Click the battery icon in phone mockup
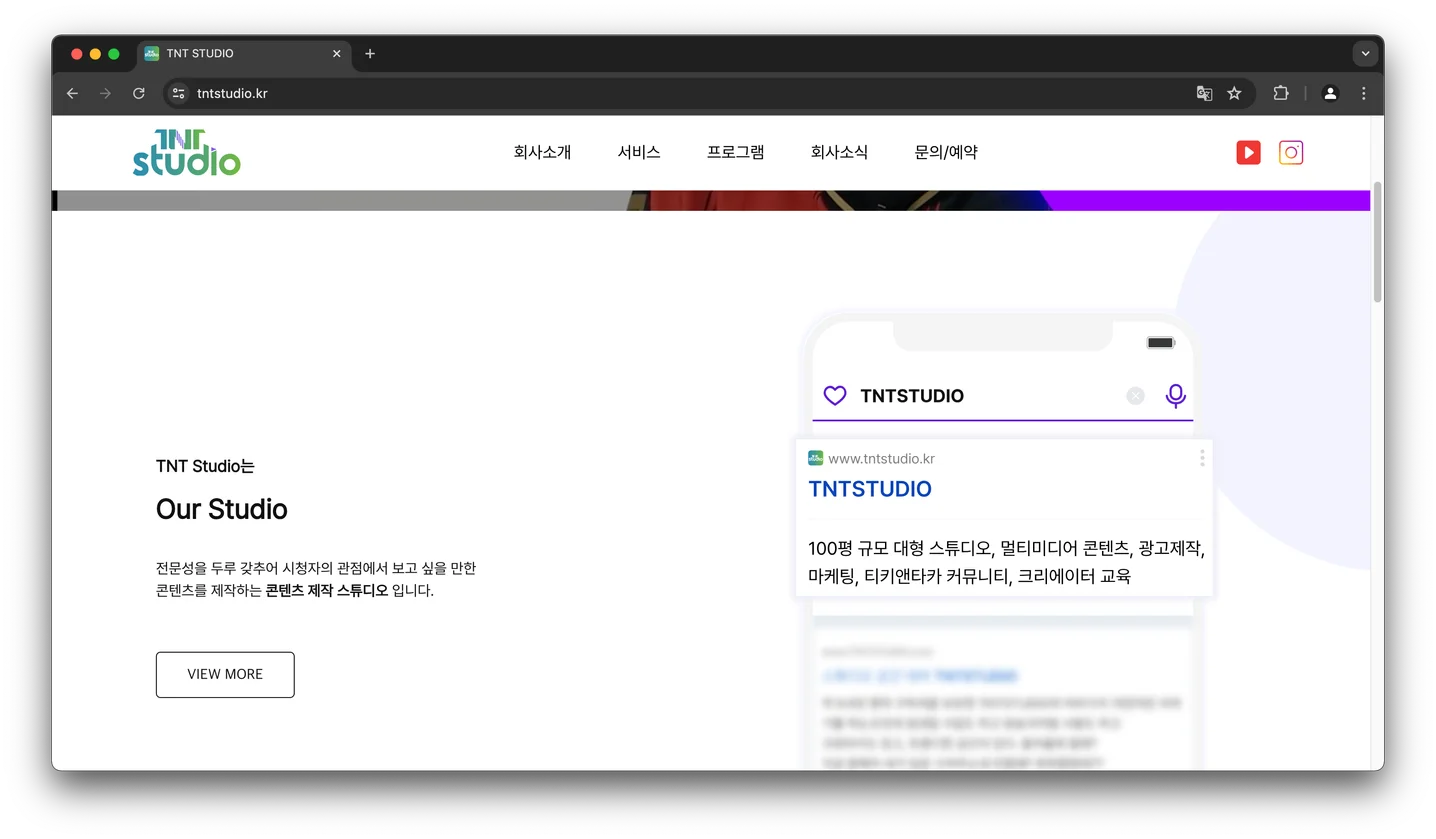This screenshot has height=839, width=1436. [1161, 343]
